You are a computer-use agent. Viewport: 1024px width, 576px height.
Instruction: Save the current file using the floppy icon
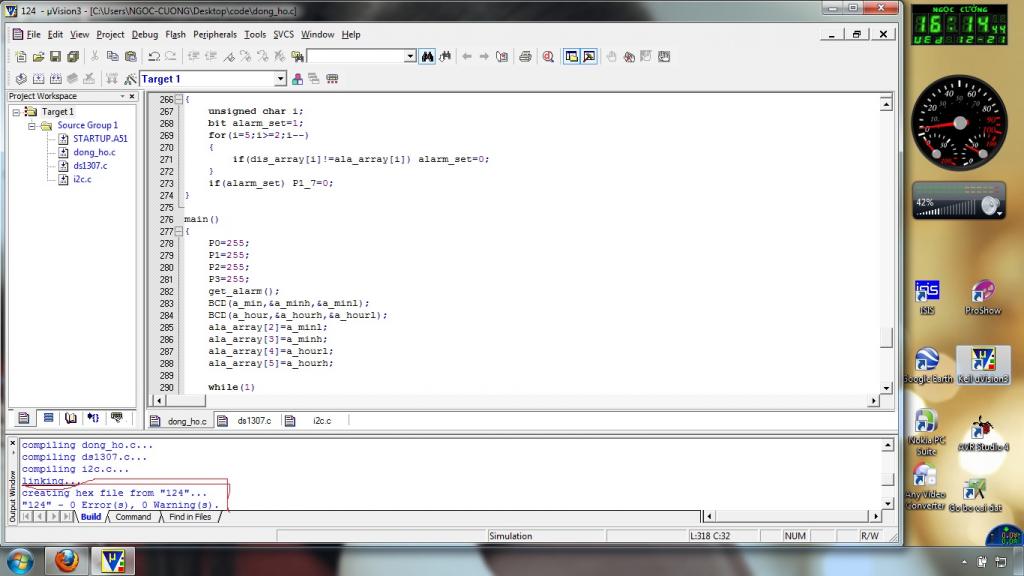pos(56,57)
